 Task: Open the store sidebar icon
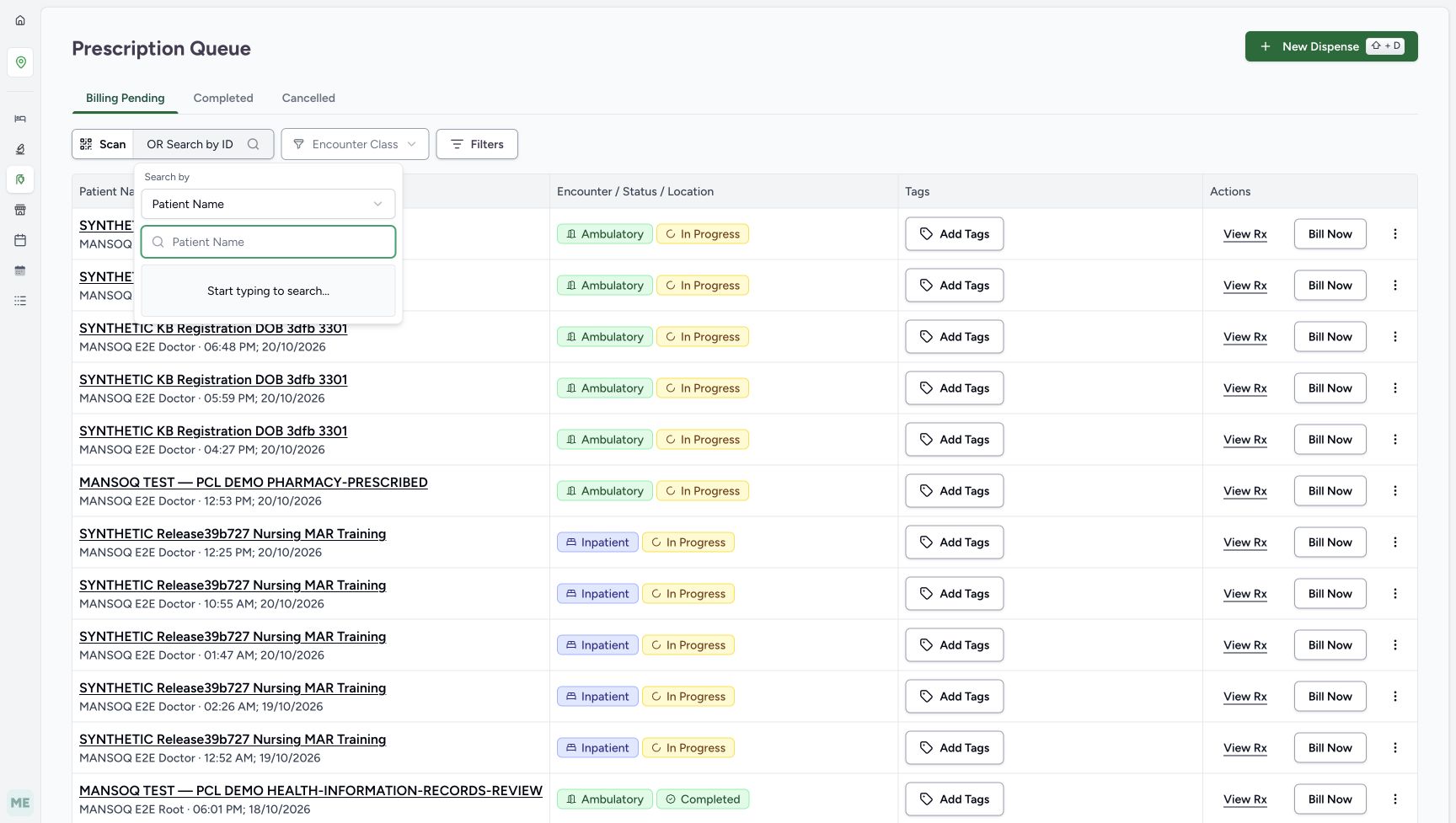coord(20,210)
